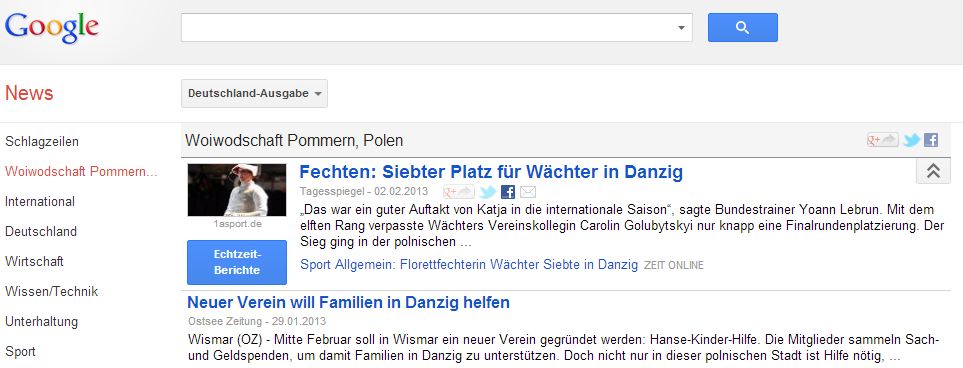Go to the Sport section

pyautogui.click(x=20, y=352)
